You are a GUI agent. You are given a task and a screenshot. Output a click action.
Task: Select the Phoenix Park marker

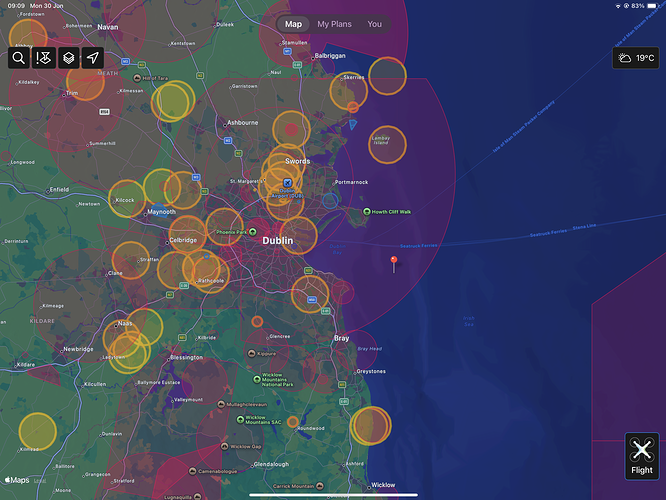coord(253,232)
